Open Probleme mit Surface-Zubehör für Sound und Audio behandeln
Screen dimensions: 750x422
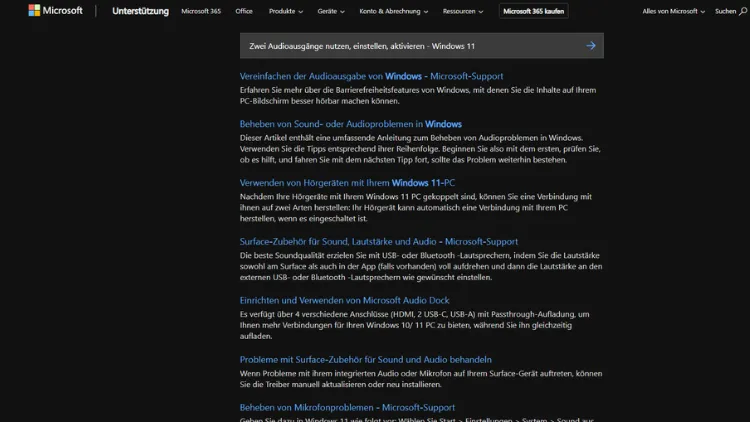(365, 359)
